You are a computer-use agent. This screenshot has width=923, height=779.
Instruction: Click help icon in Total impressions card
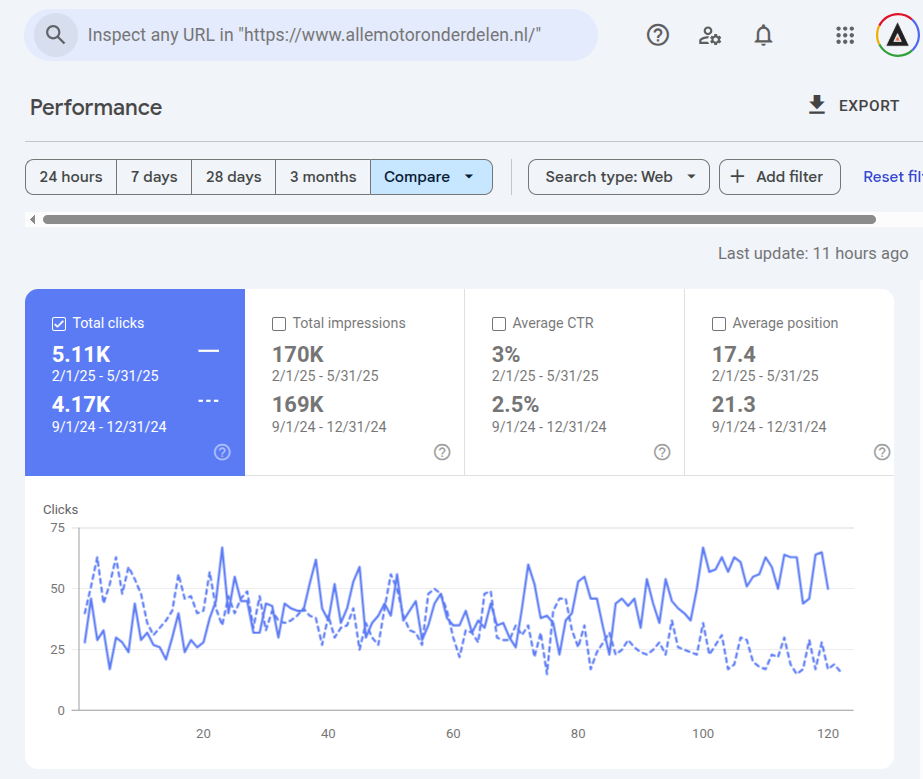(x=442, y=452)
